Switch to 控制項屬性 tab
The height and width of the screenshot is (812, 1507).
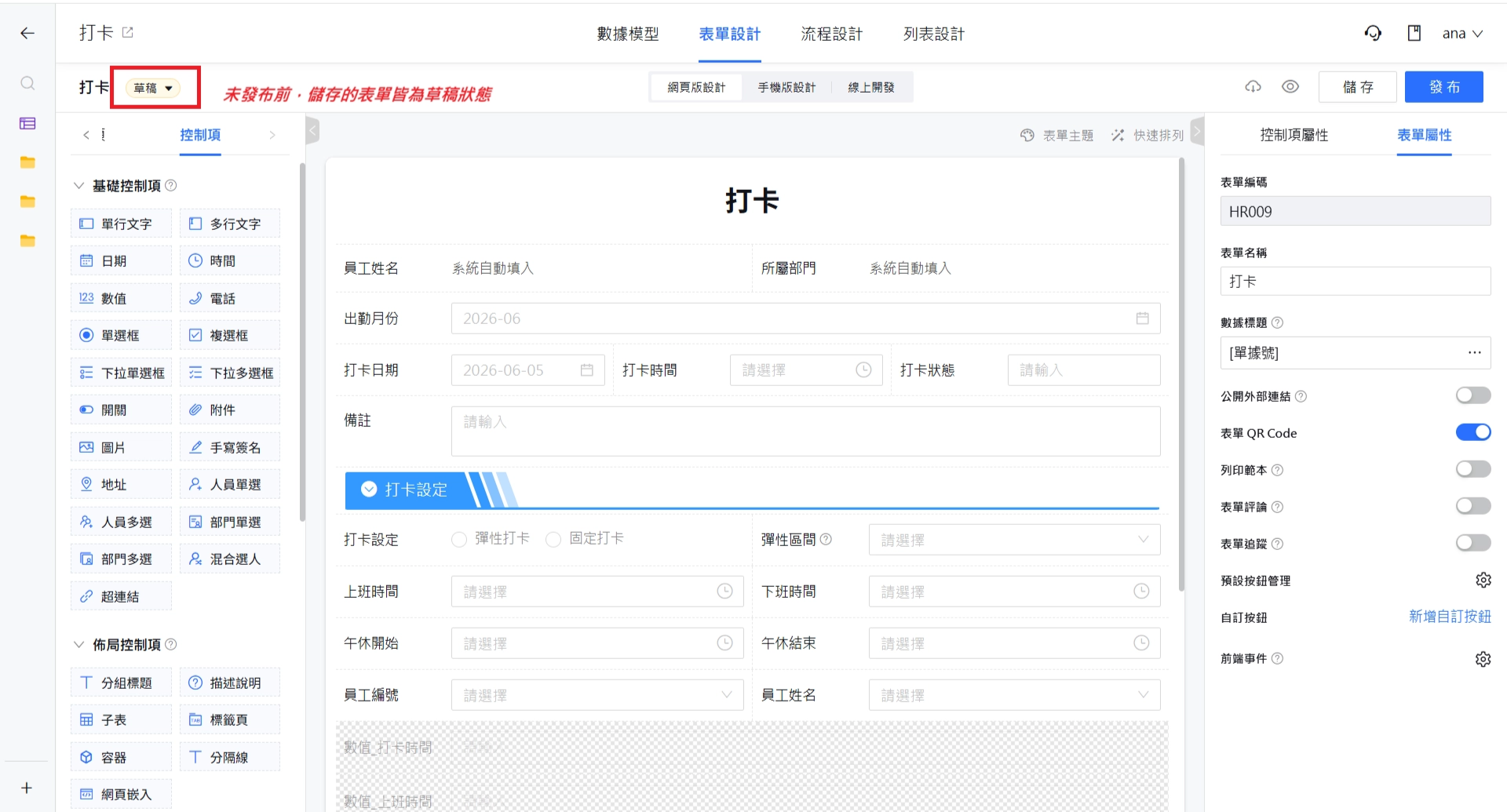[x=1294, y=135]
